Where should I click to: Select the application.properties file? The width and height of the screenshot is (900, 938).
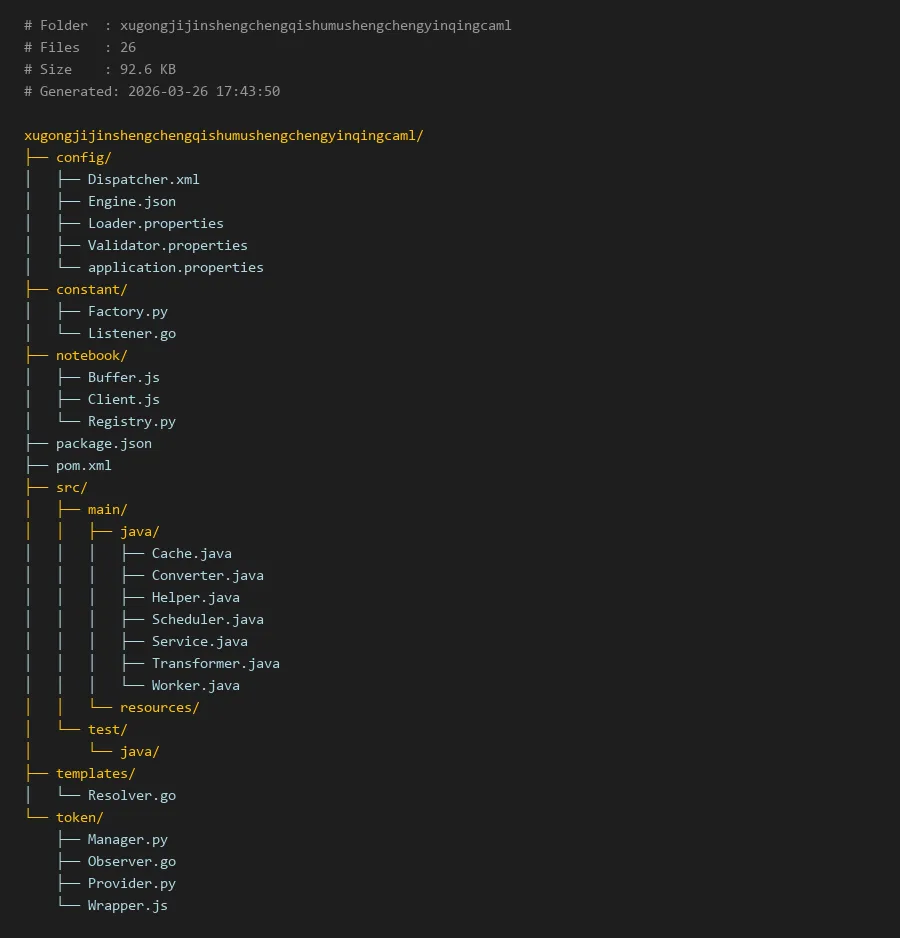point(175,267)
